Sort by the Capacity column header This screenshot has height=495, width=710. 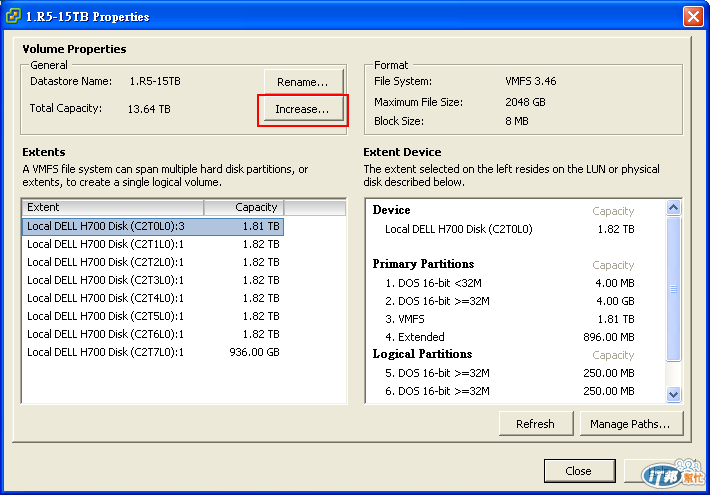click(244, 207)
